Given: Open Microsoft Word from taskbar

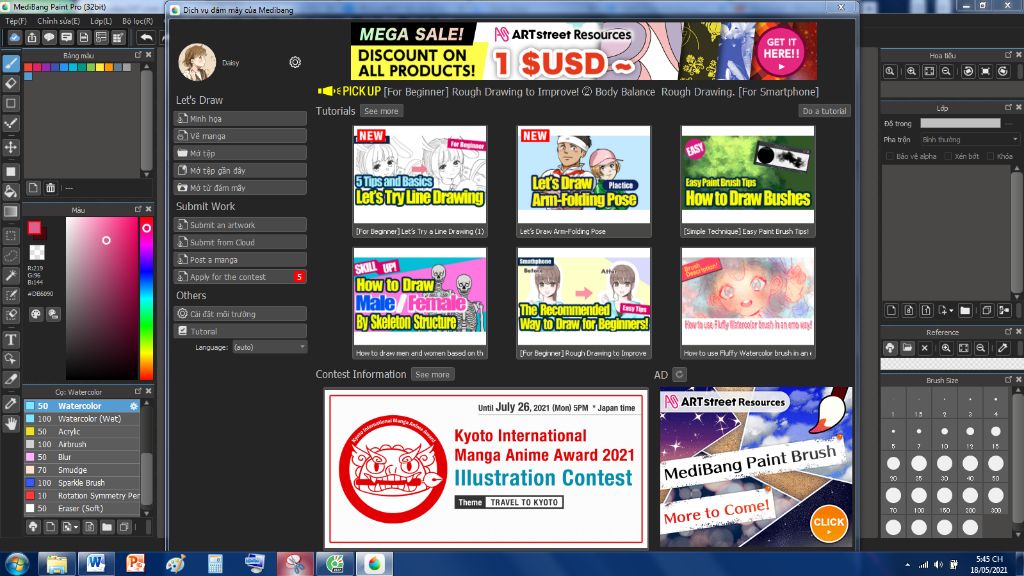Looking at the screenshot, I should coord(96,563).
